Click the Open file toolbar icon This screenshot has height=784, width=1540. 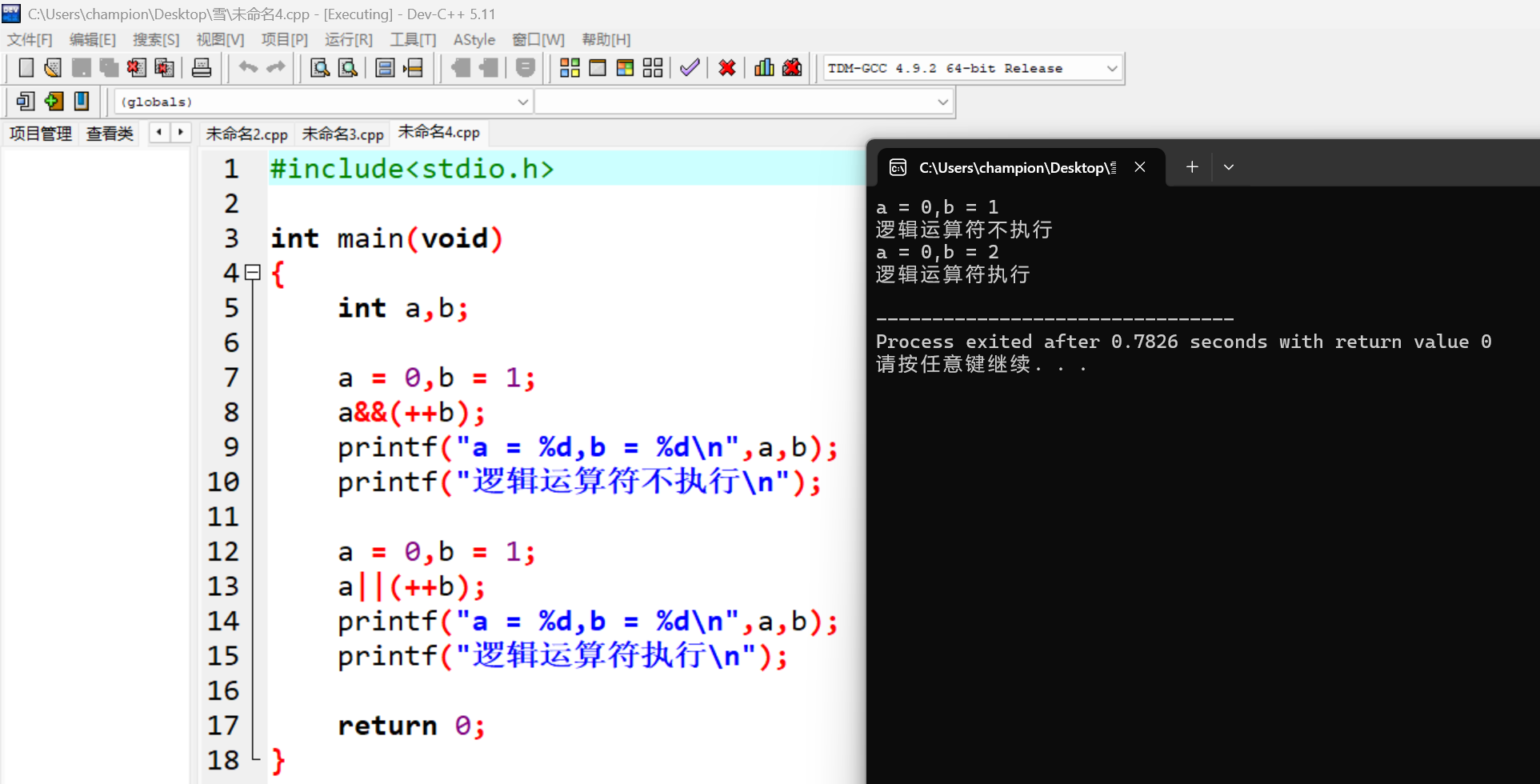tap(53, 68)
